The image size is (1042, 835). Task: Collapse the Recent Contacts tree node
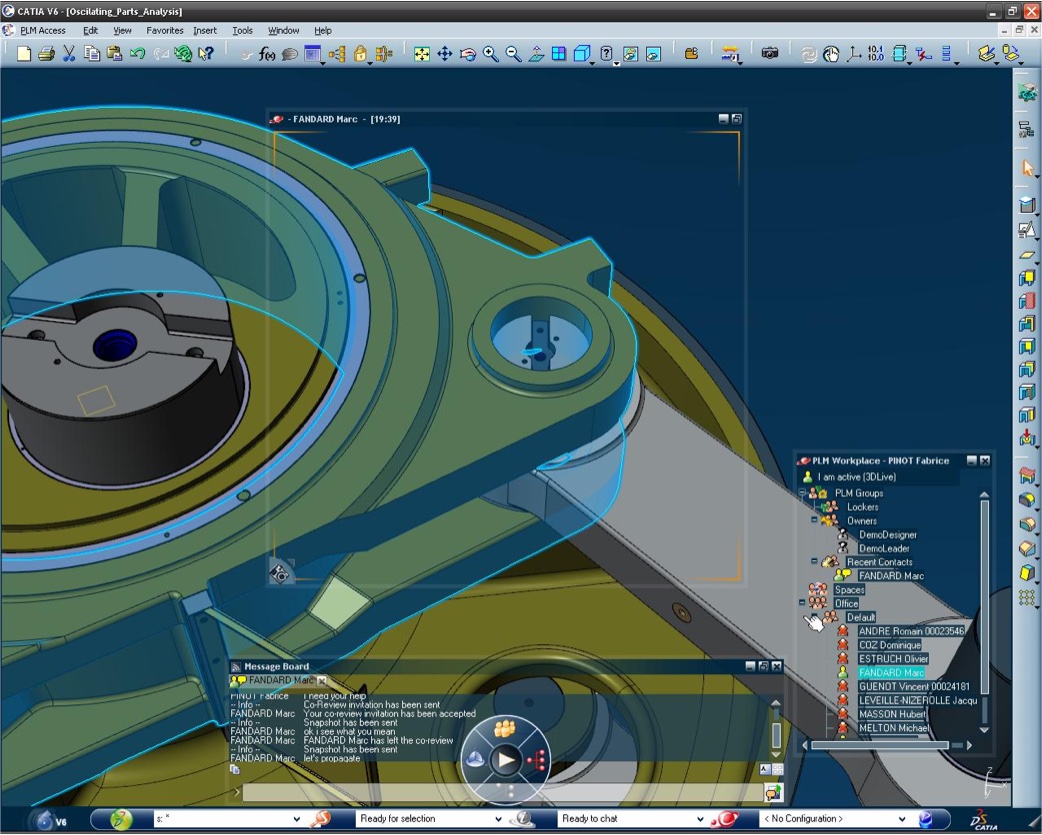click(814, 562)
